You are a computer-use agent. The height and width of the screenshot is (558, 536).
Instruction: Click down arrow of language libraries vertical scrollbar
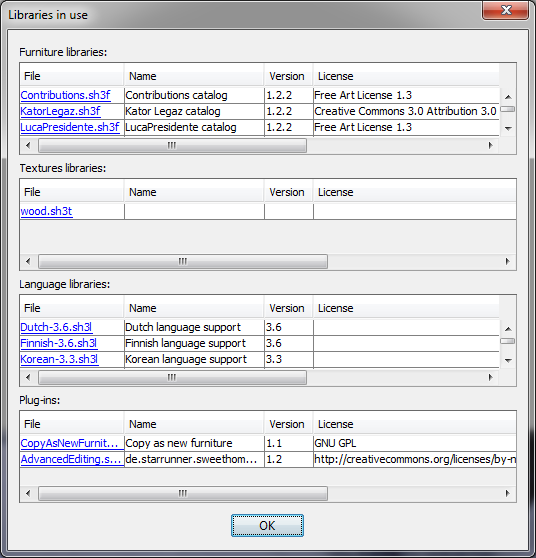pos(508,360)
